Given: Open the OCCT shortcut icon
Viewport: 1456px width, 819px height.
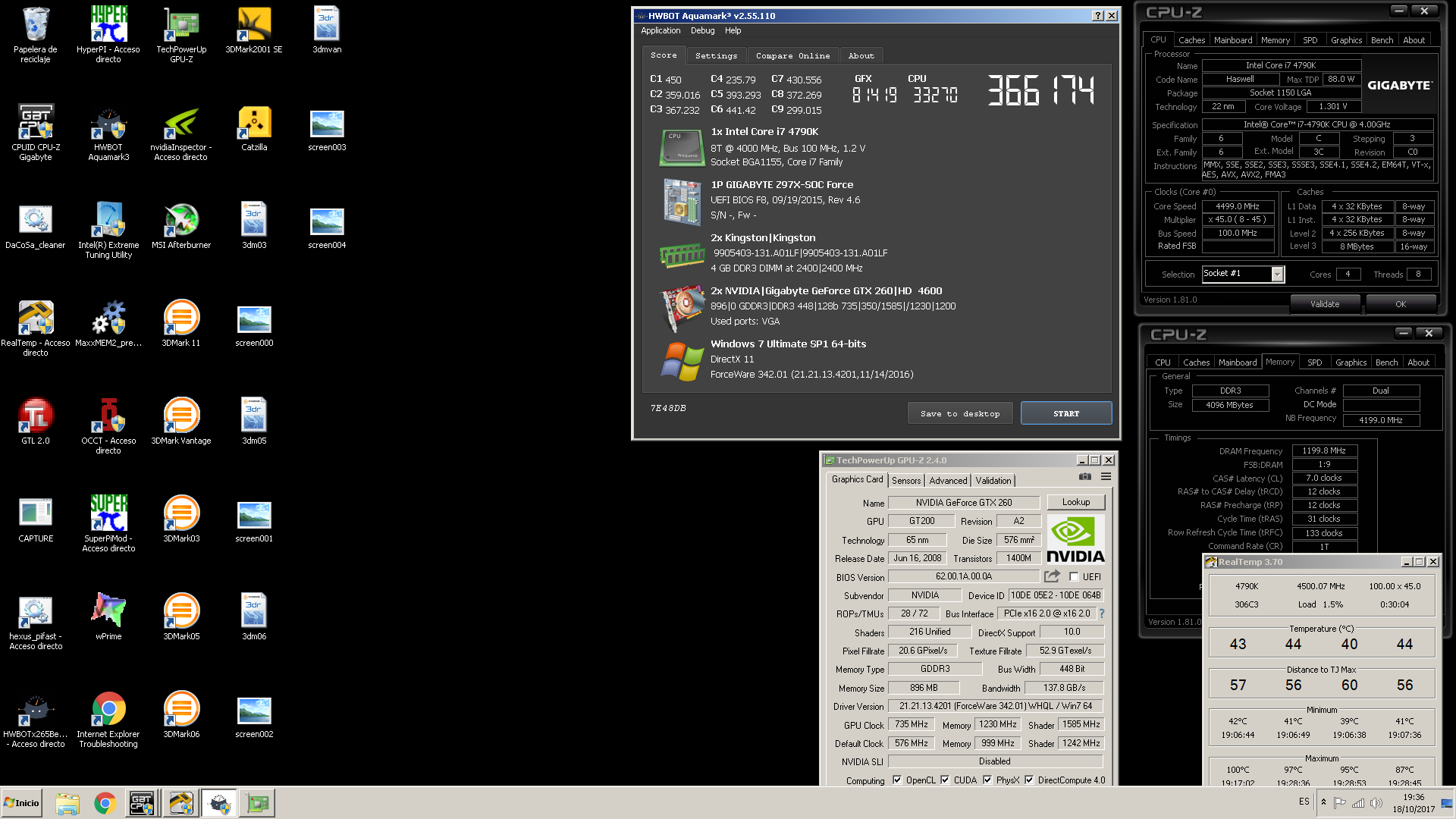Looking at the screenshot, I should point(108,425).
